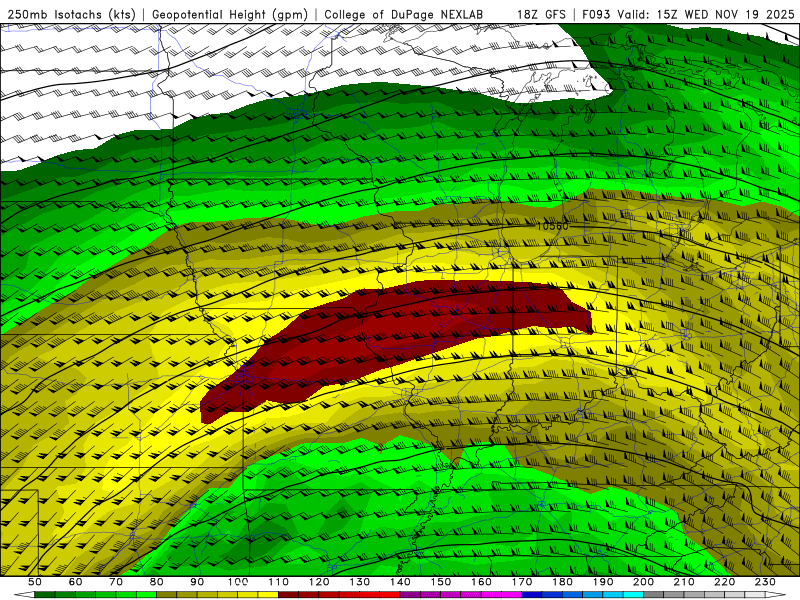Click the "Geopotential Height (gpm)" title text
The width and height of the screenshot is (800, 600).
(x=230, y=15)
